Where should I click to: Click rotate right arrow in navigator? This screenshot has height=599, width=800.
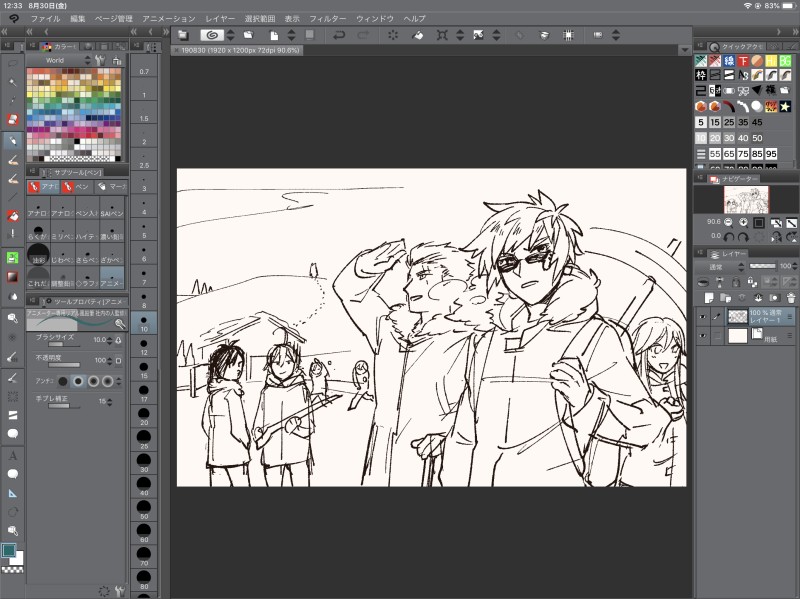743,236
